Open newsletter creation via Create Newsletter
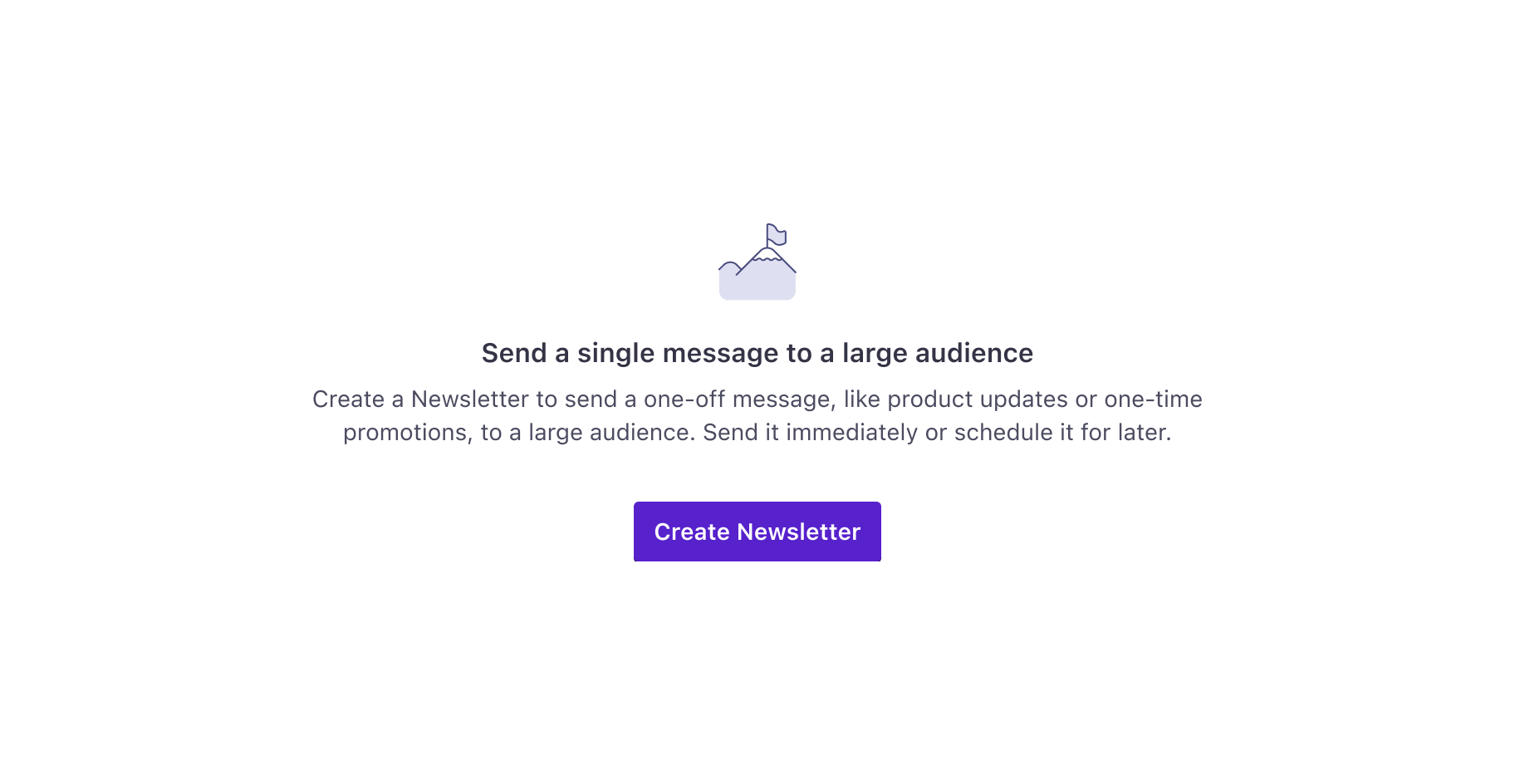This screenshot has height=784, width=1515. (x=757, y=532)
